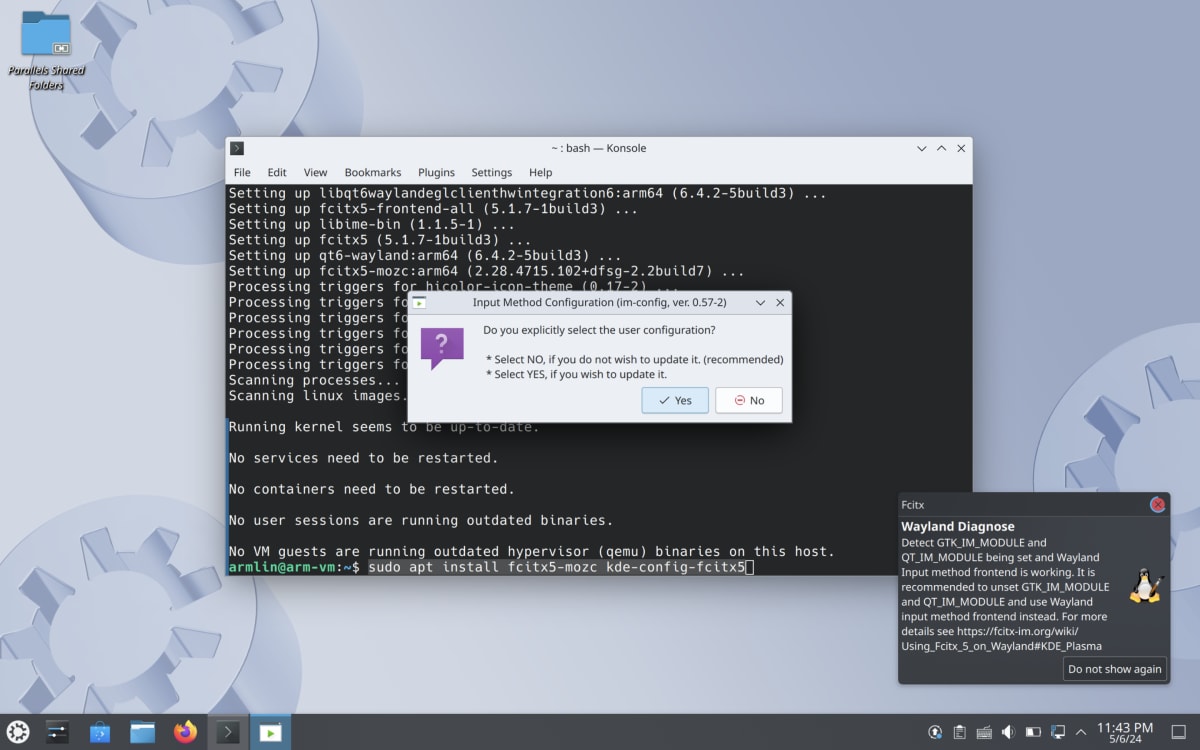Click Yes in Input Method Configuration dialog

[x=675, y=400]
